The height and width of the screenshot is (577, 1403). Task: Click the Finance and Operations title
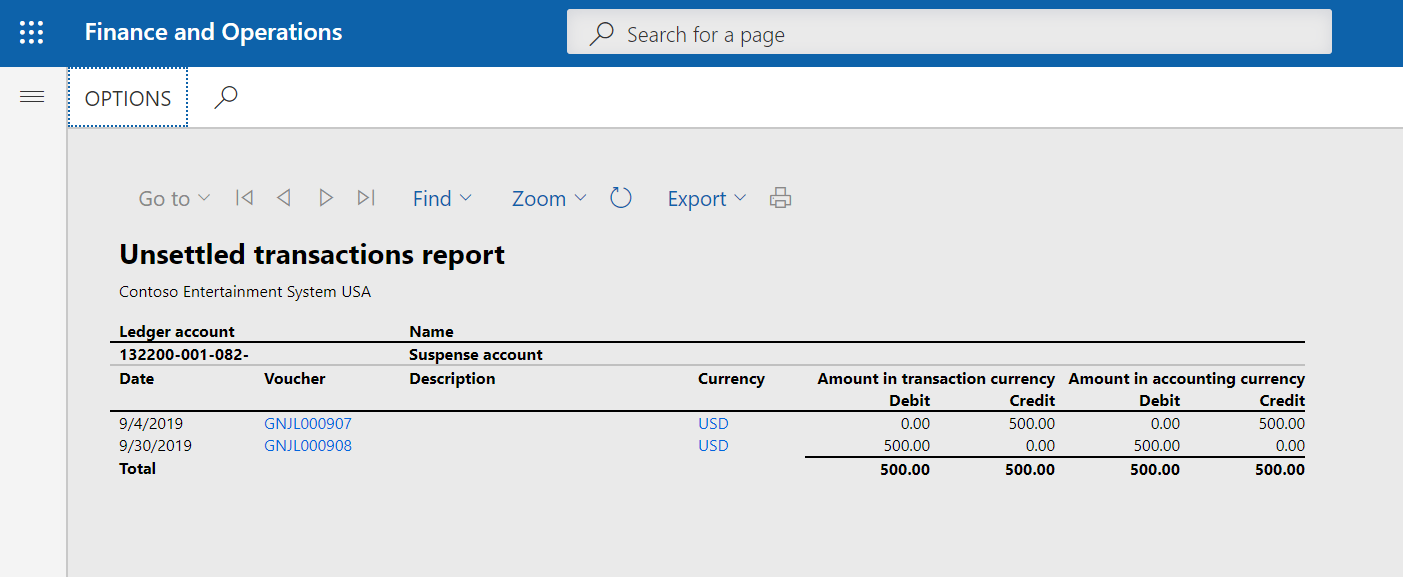click(213, 33)
